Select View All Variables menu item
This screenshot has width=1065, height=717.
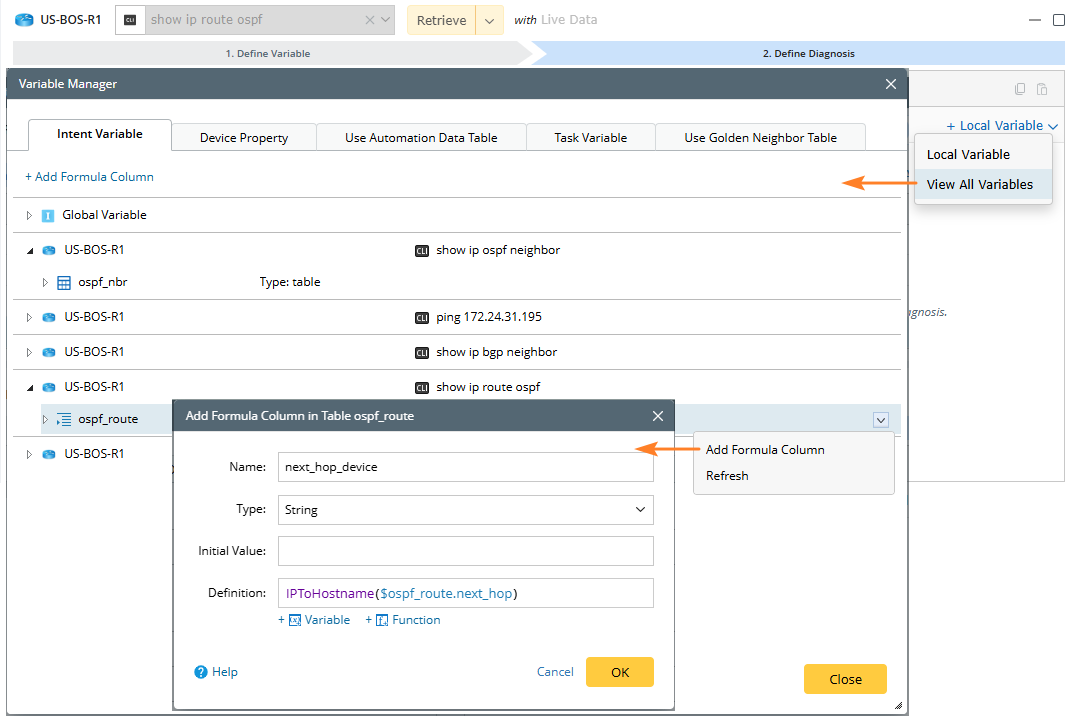pos(979,184)
